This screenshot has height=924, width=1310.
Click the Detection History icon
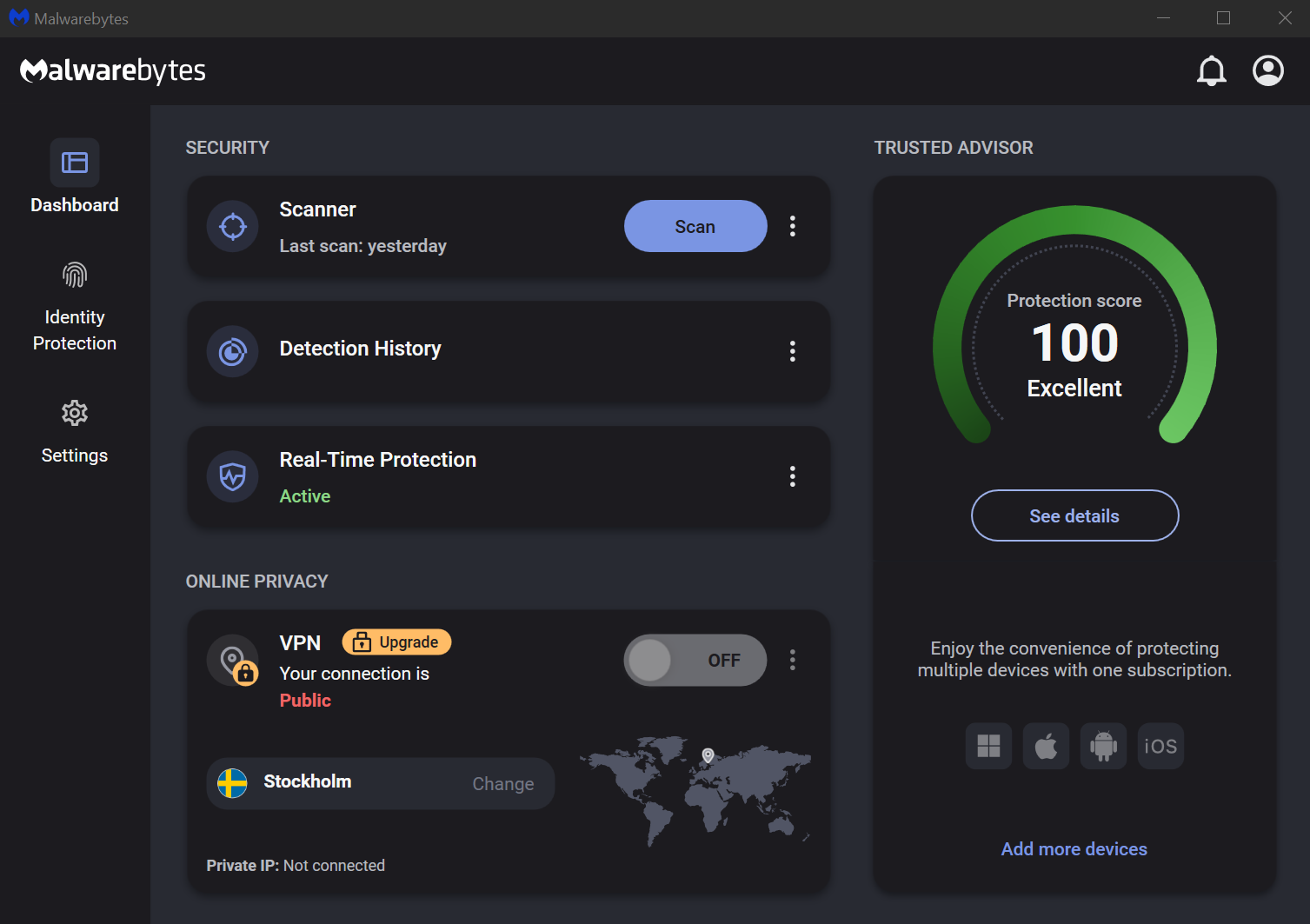[233, 352]
